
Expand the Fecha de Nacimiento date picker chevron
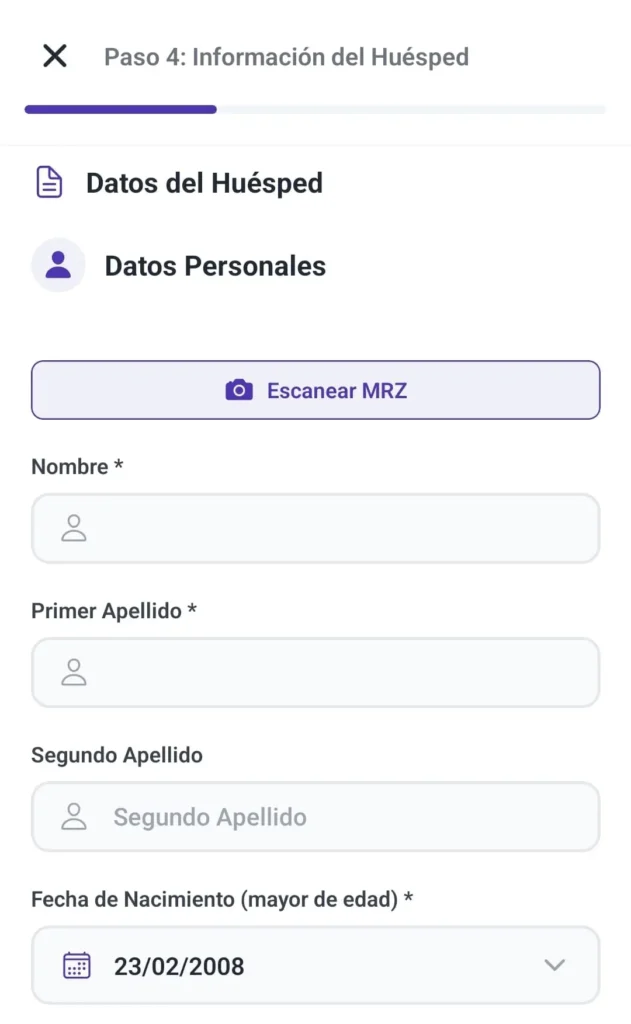tap(554, 965)
